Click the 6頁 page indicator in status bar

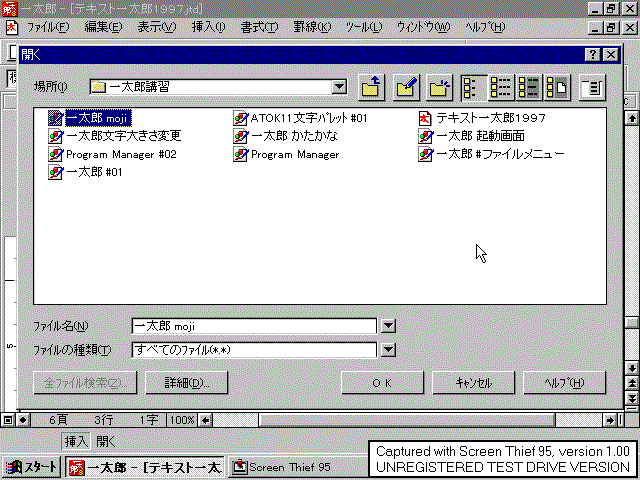point(58,420)
